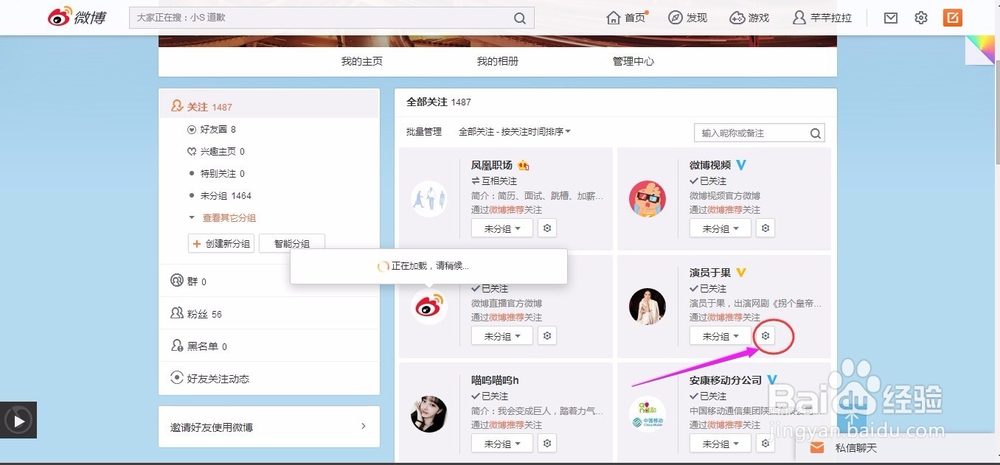
Task: Open 未分组 dropdown on 演员于果 card
Action: [x=720, y=336]
